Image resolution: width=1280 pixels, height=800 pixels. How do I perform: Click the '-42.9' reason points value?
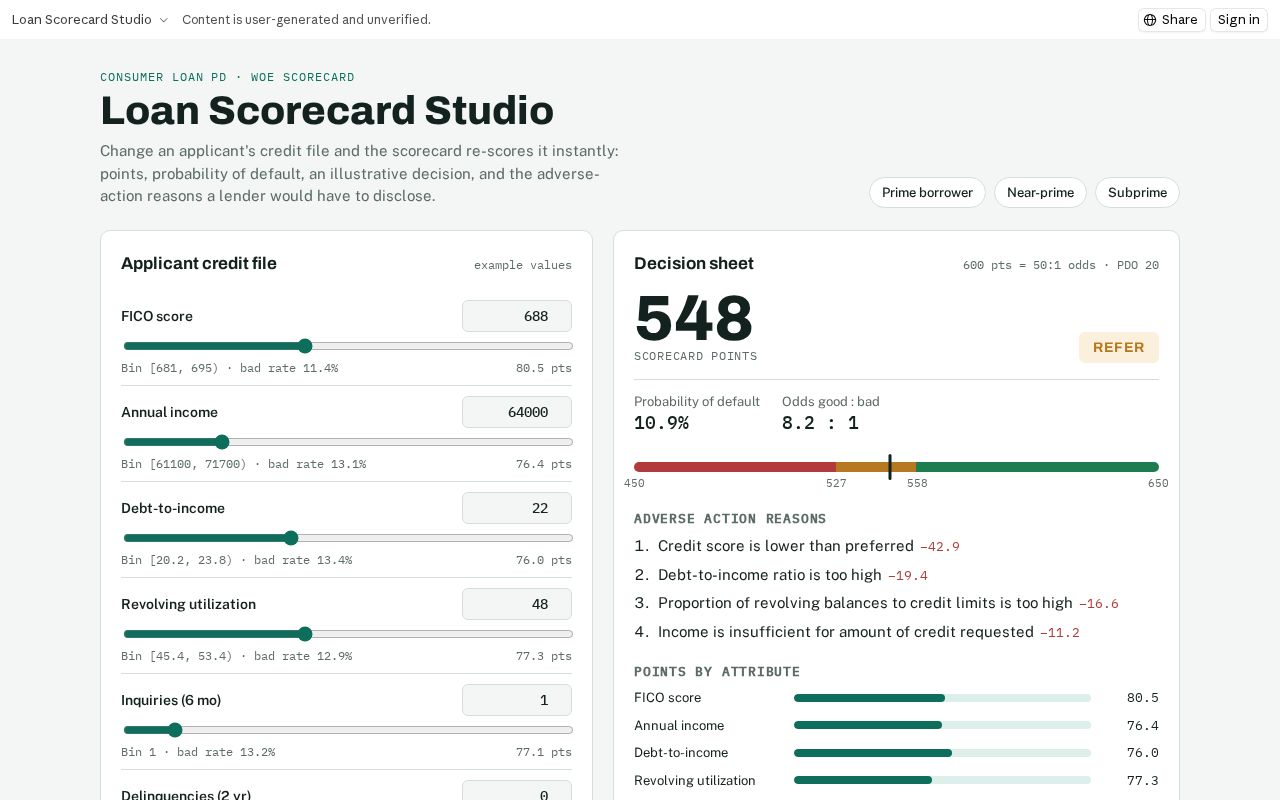click(x=940, y=547)
